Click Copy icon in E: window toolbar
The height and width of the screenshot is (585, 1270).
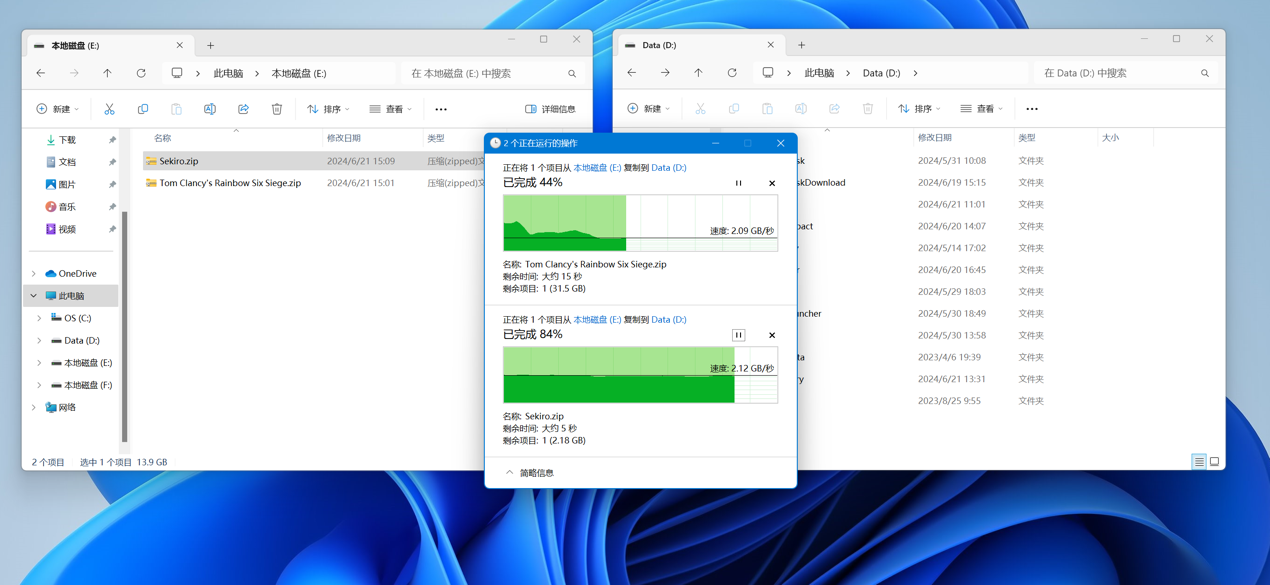pos(143,109)
